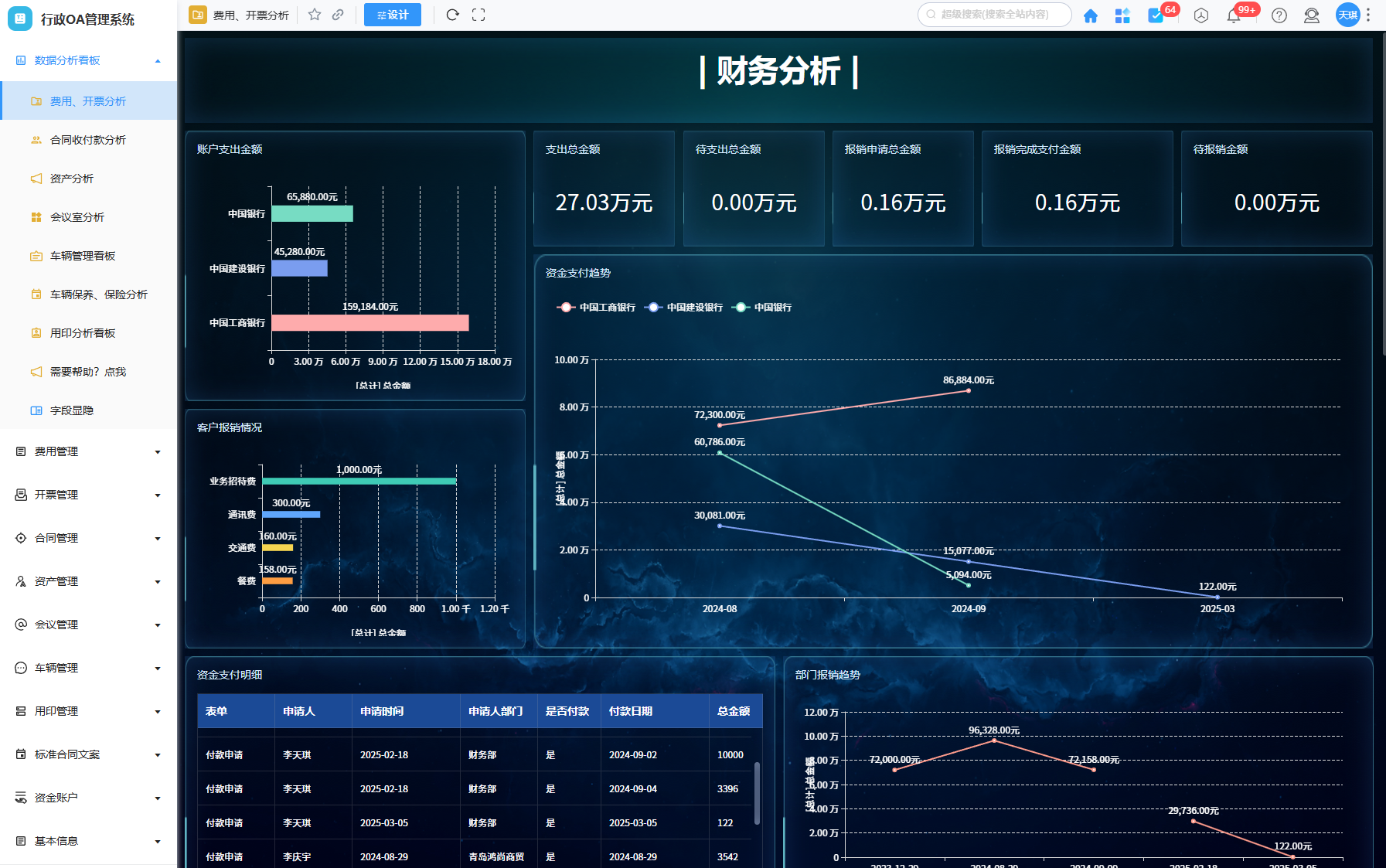This screenshot has width=1386, height=868.
Task: Toggle the 中国建设银行 legend series
Action: pos(683,308)
